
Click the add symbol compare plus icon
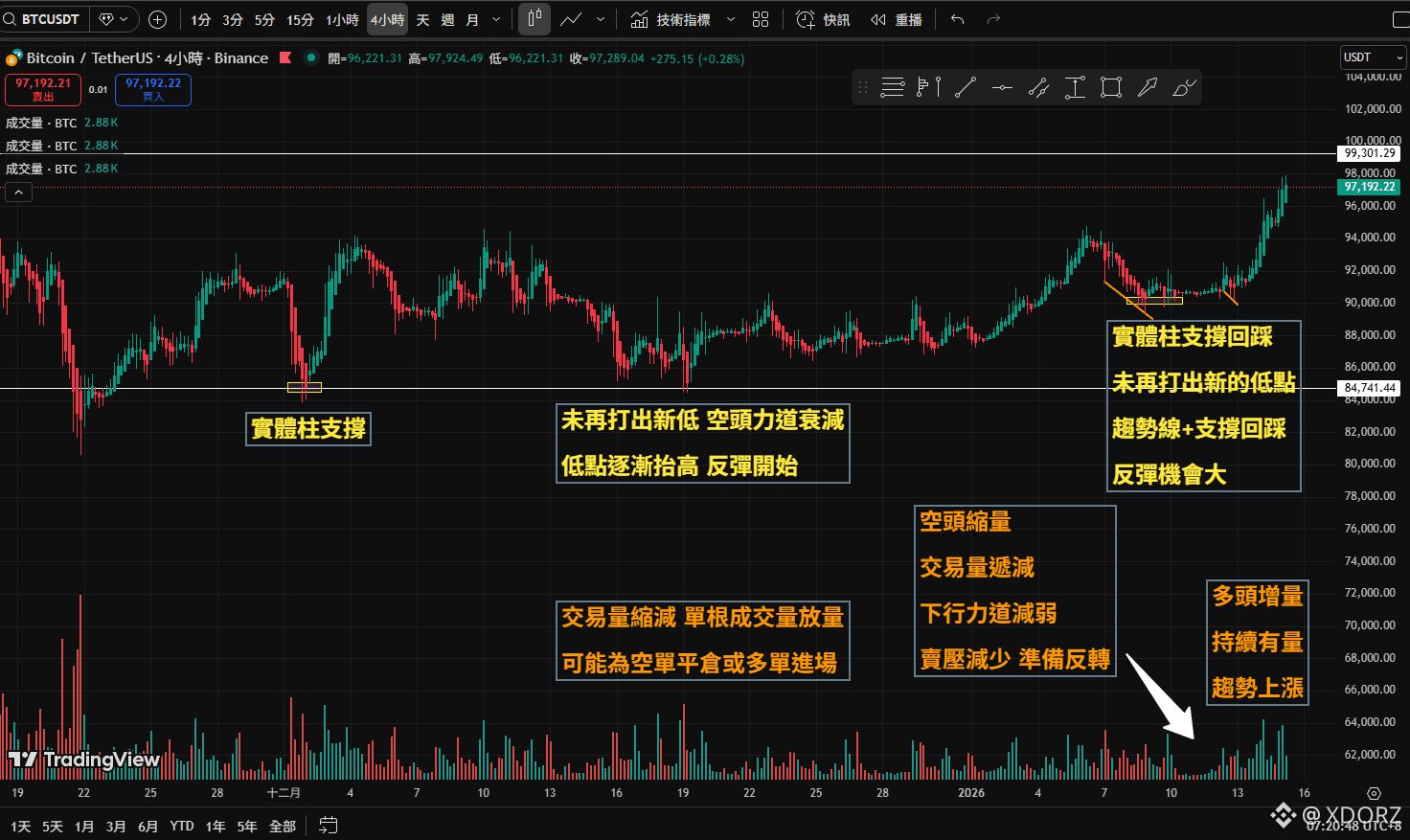pyautogui.click(x=158, y=19)
